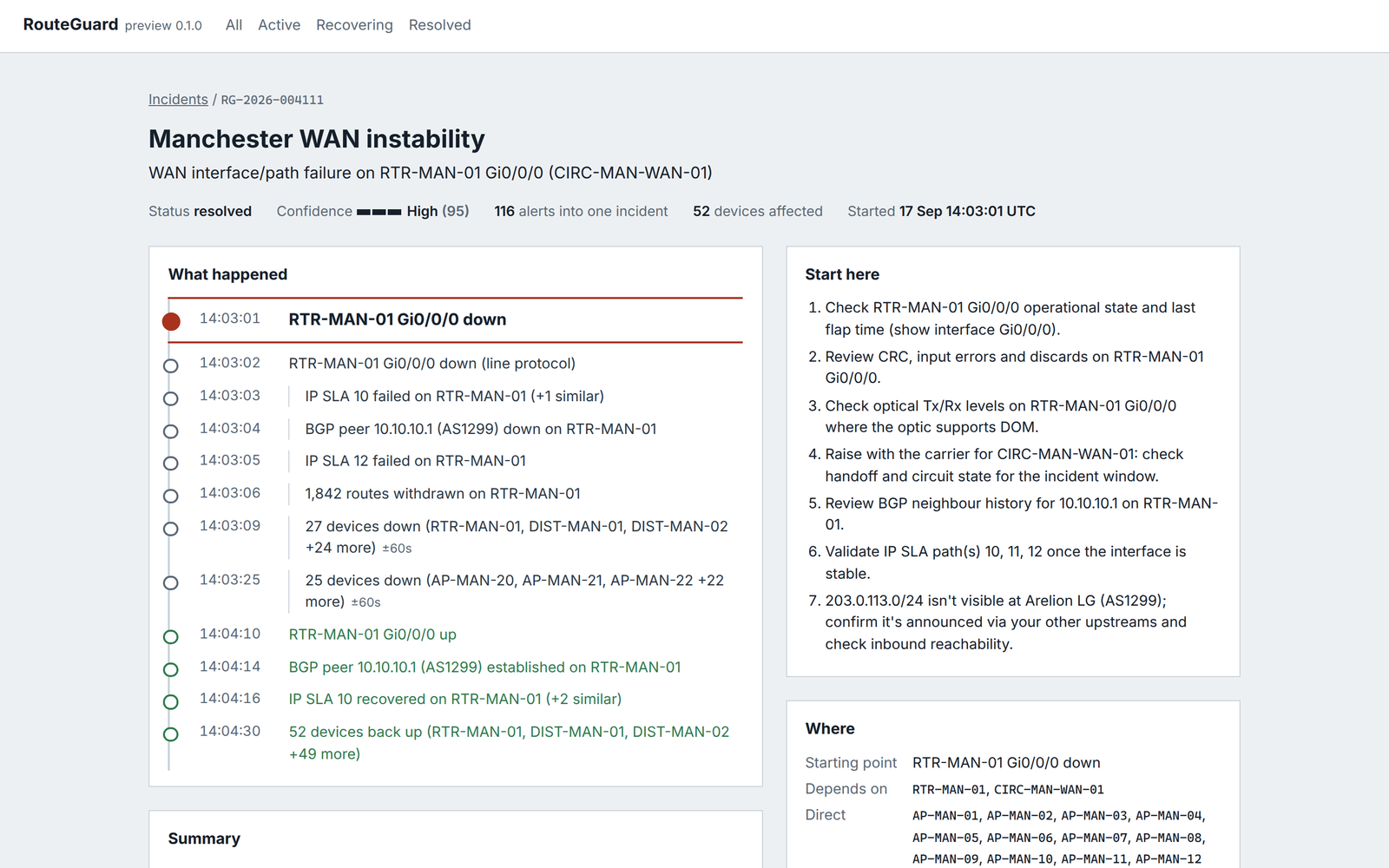Click AP-MAN-01 in the Direct list
This screenshot has width=1389, height=868.
pos(945,816)
